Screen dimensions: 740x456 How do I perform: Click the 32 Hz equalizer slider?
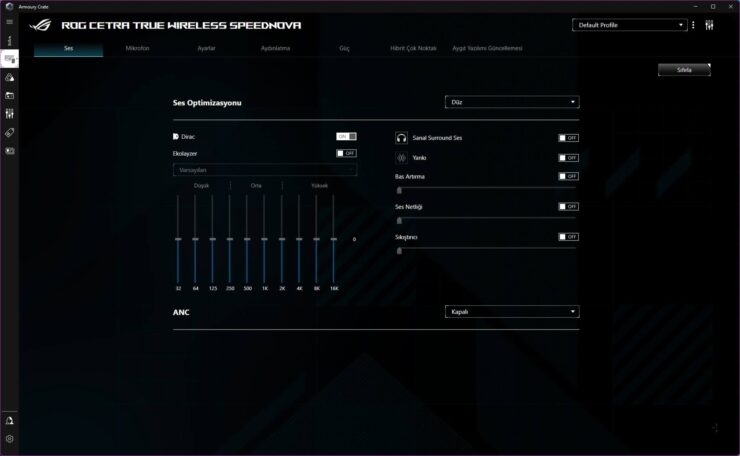178,239
